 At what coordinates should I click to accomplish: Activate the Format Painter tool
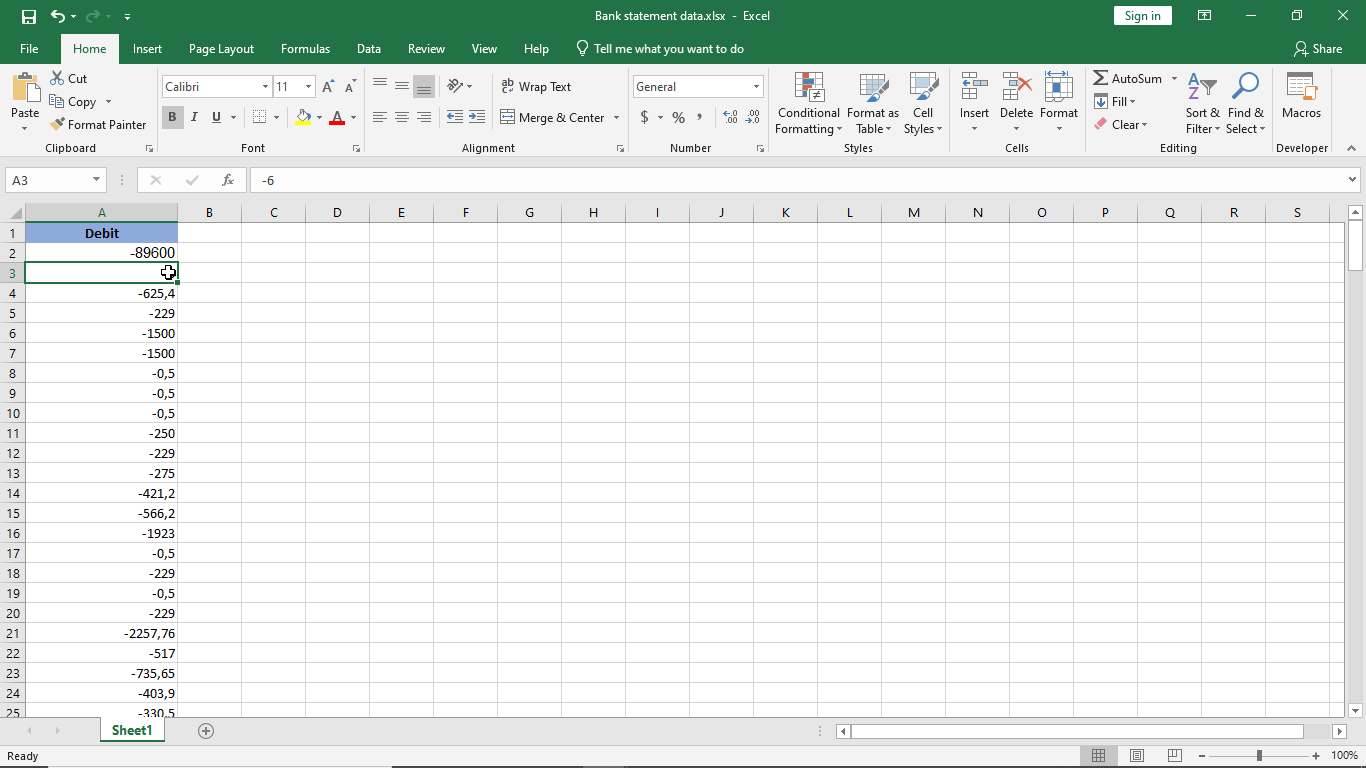click(x=98, y=124)
